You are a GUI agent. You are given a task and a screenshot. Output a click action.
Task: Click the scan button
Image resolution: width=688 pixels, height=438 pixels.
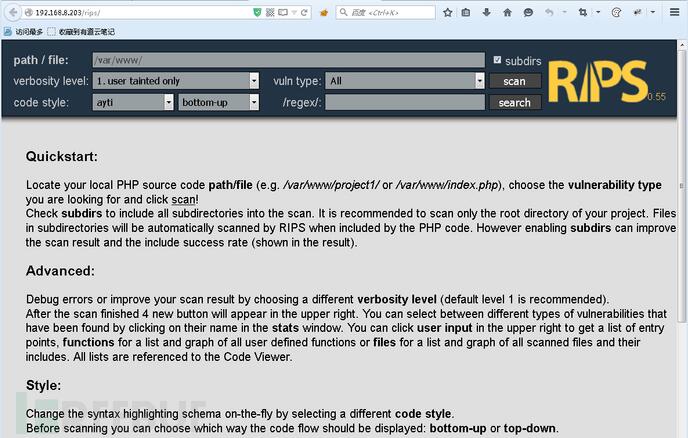(x=515, y=81)
